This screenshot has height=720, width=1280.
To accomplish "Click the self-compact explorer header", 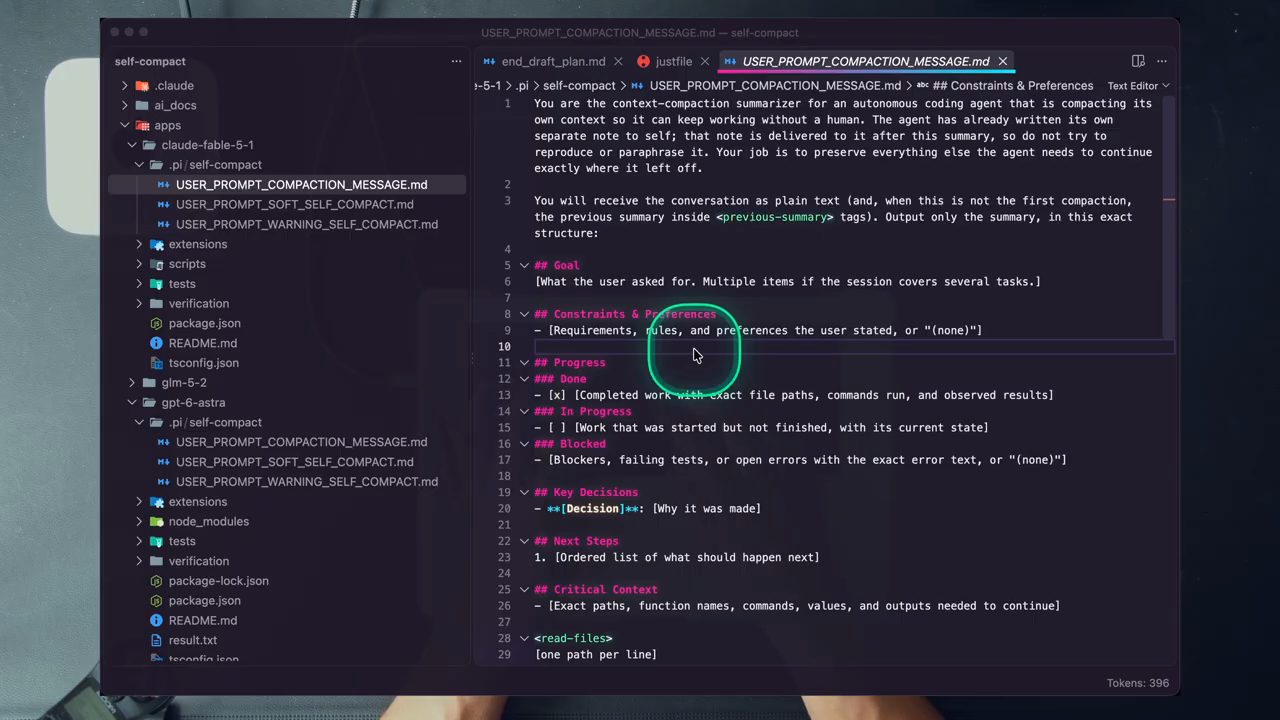I will pos(150,61).
